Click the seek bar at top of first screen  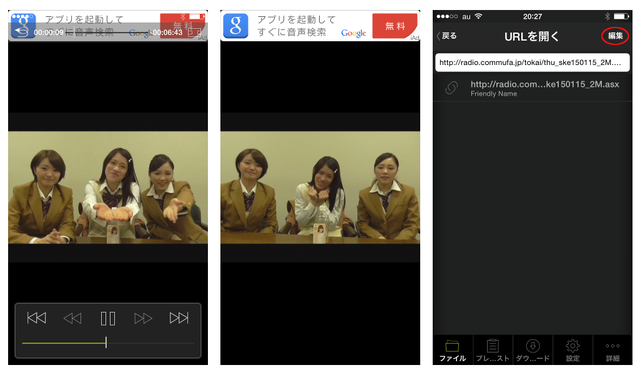point(108,32)
